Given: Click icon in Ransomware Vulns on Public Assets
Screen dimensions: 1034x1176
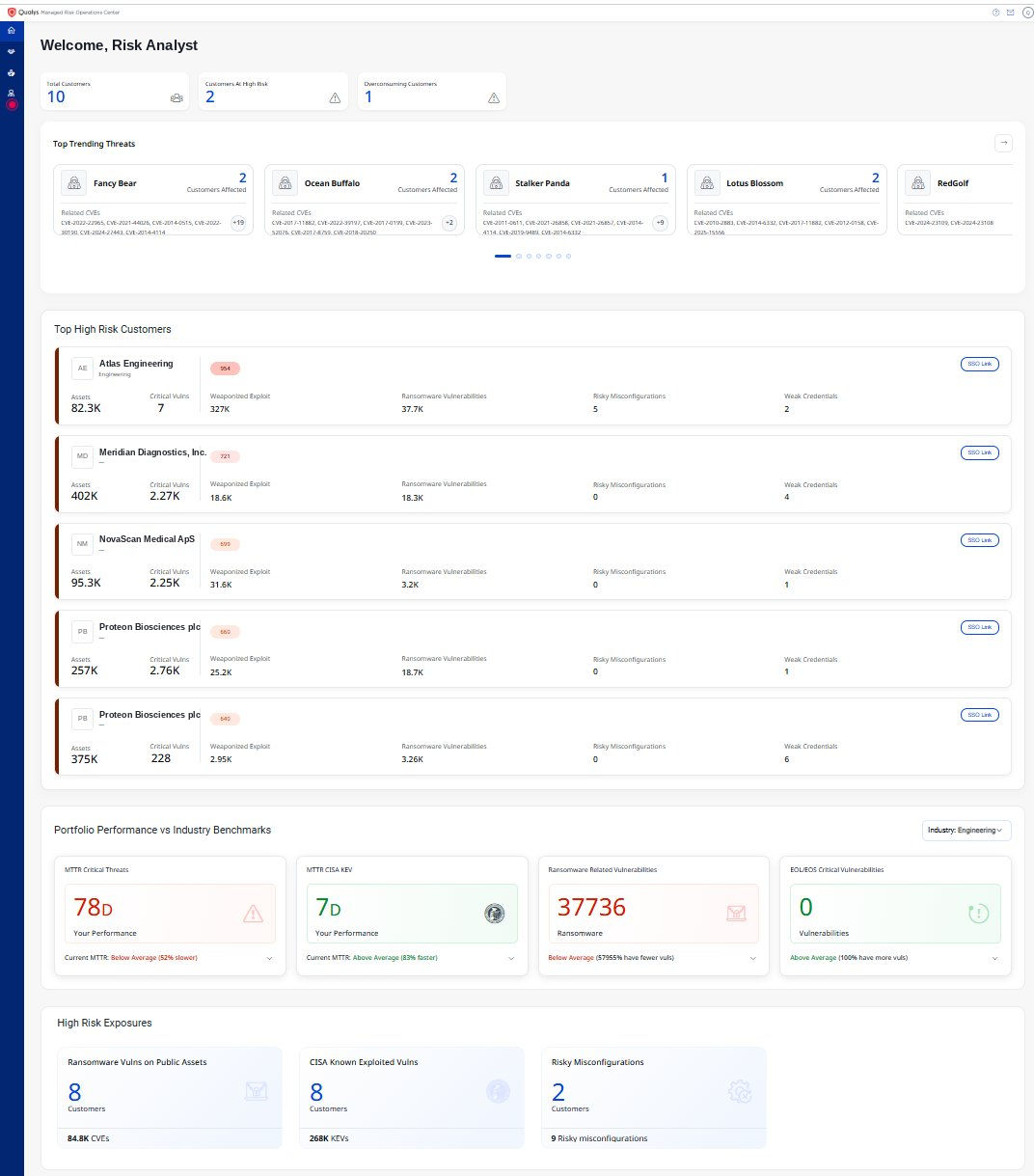Looking at the screenshot, I should (256, 1091).
